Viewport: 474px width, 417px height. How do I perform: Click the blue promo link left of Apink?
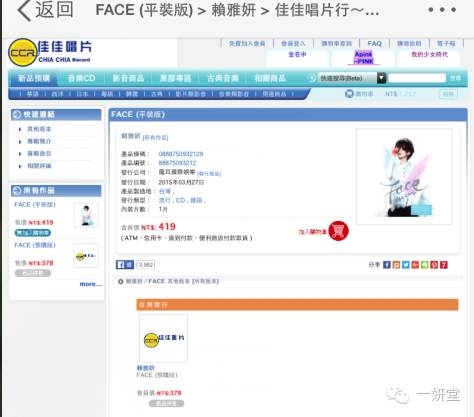(297, 54)
